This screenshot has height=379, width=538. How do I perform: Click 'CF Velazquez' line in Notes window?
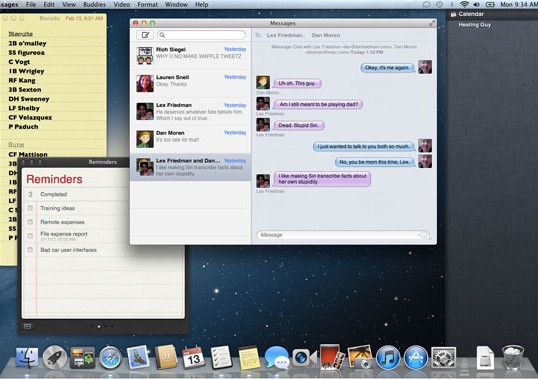point(30,117)
